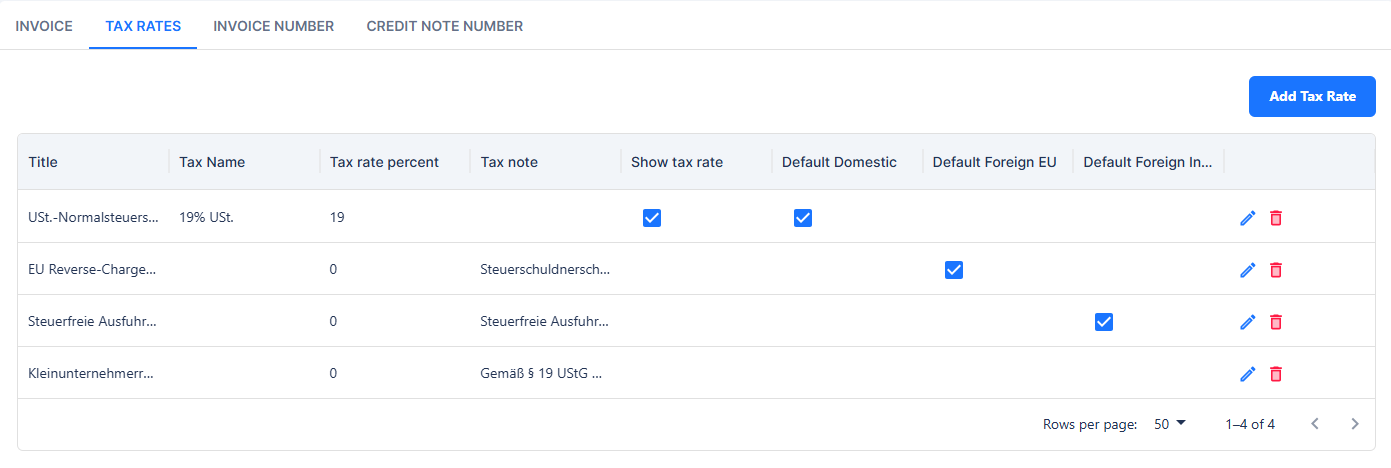Delete the EU Reverse-Charge tax rate

1275,270
